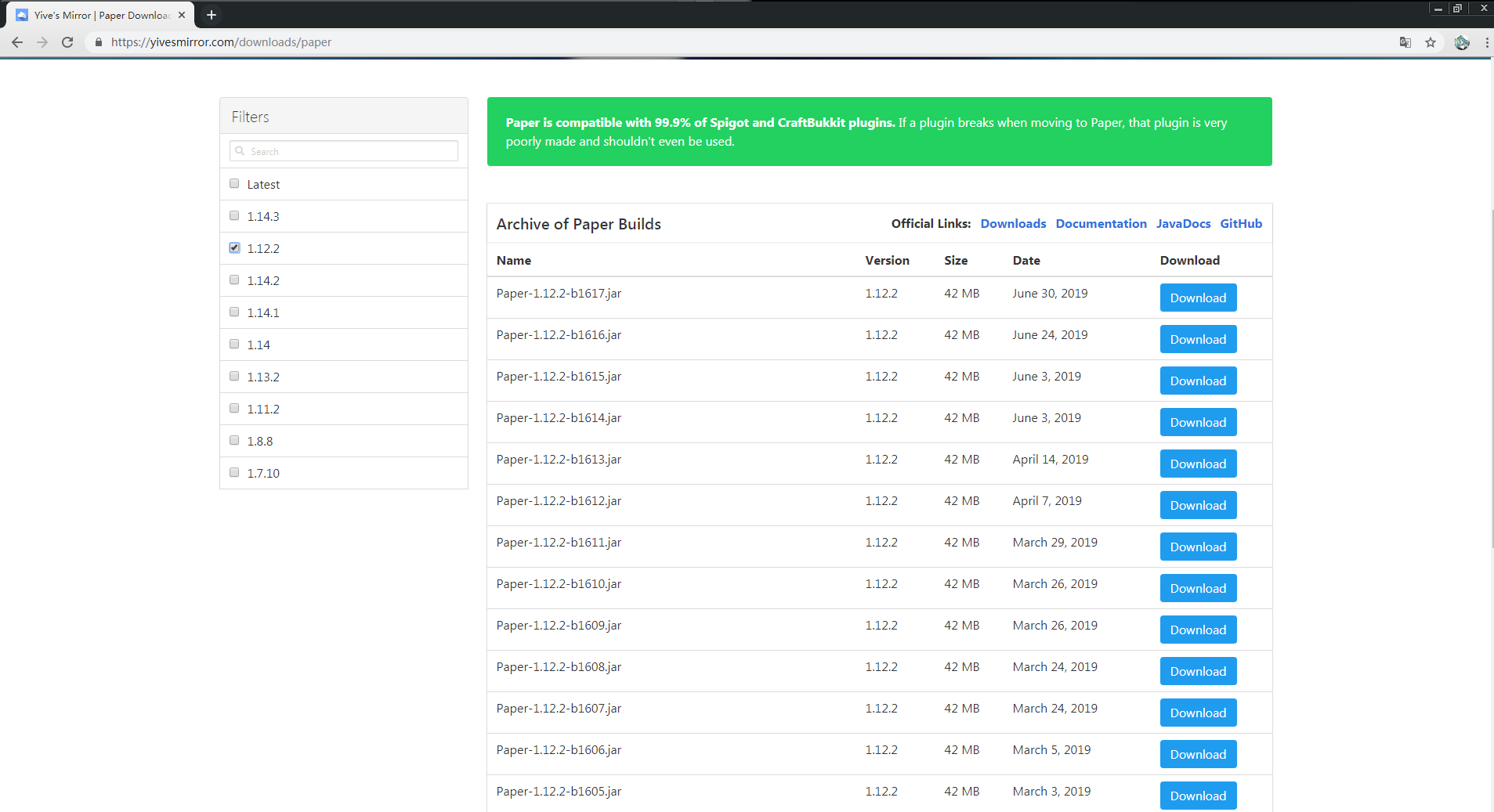Screen dimensions: 1494x812
Task: Download Paper-1.12.2-b1608.jar
Action: click(x=1198, y=671)
